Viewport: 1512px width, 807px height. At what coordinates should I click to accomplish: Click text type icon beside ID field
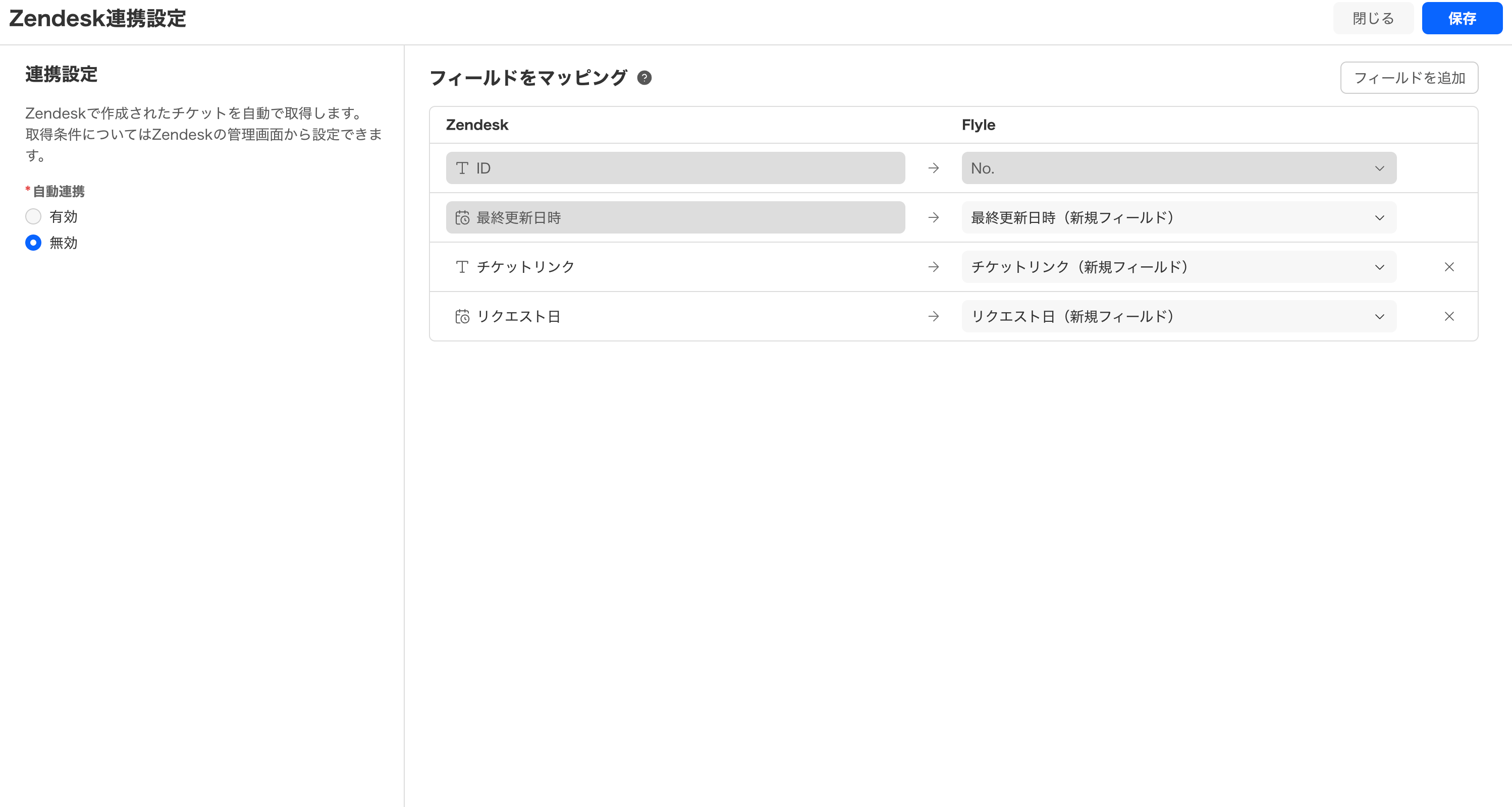[462, 168]
